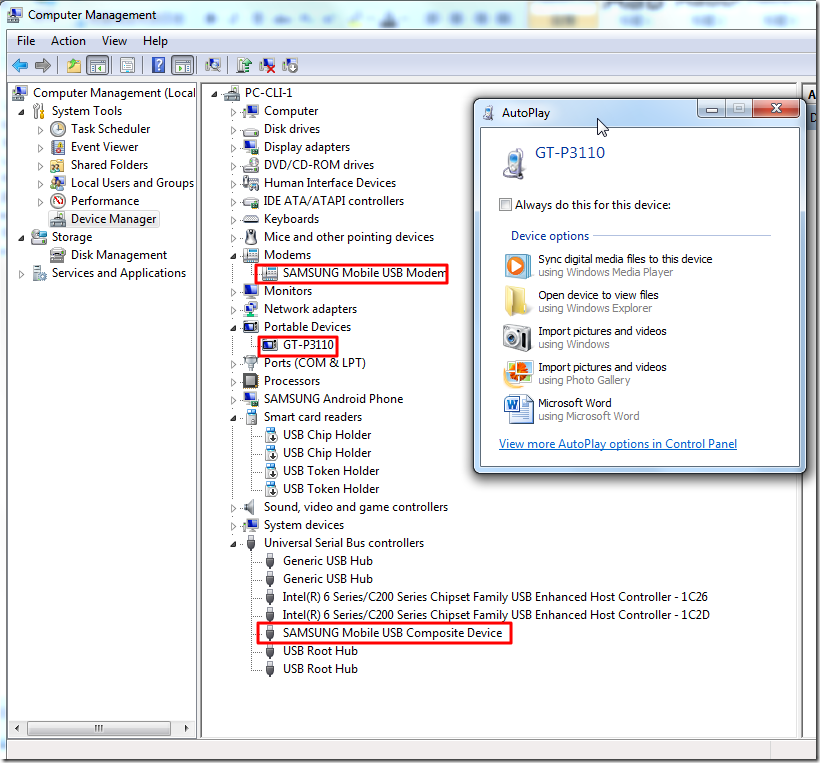The height and width of the screenshot is (763, 820).
Task: Click the Processors device category icon
Action: [250, 381]
